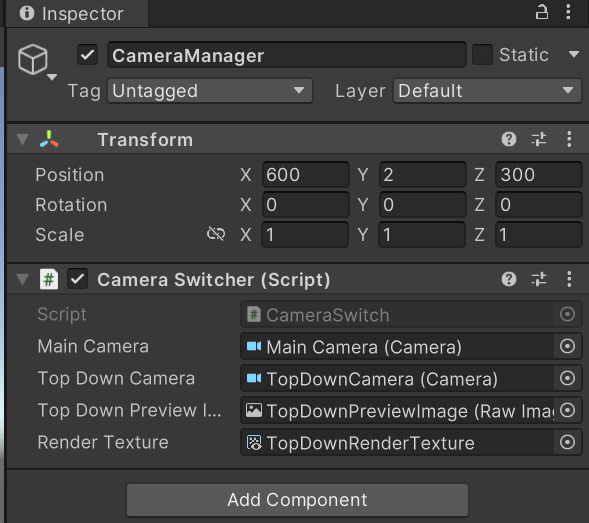
Task: Disable the Camera Switcher script checkbox
Action: coord(77,279)
